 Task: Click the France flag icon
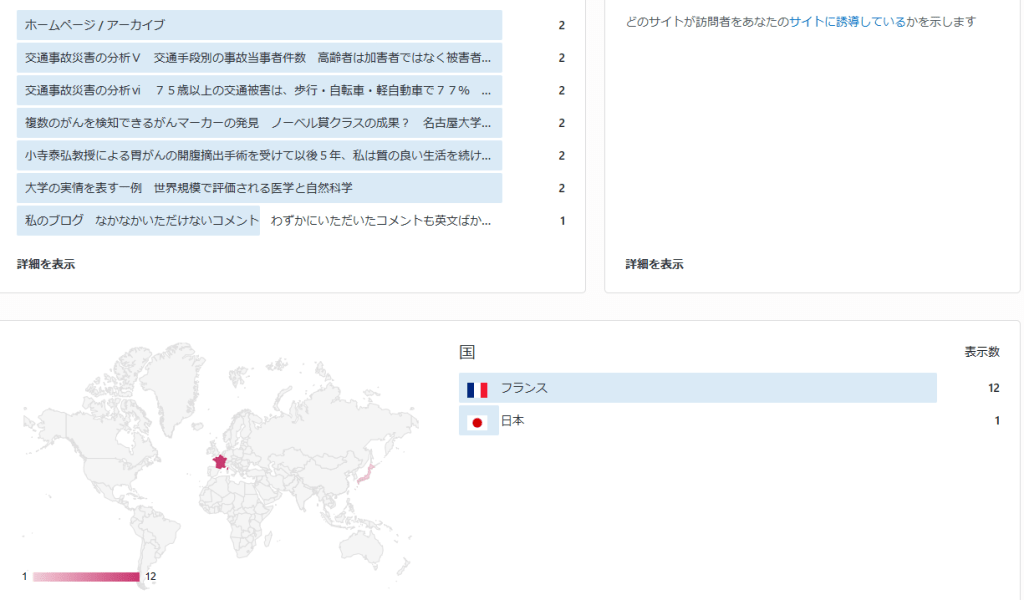pyautogui.click(x=477, y=389)
